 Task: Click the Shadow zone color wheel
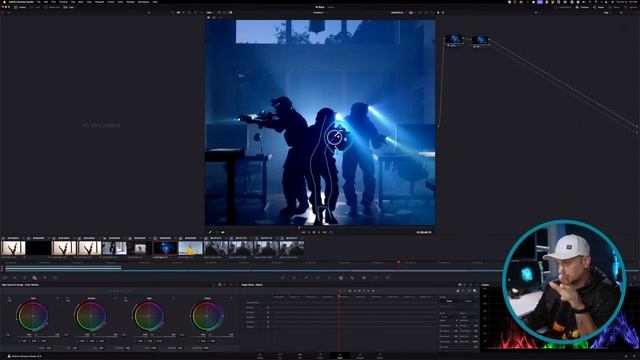coord(90,316)
